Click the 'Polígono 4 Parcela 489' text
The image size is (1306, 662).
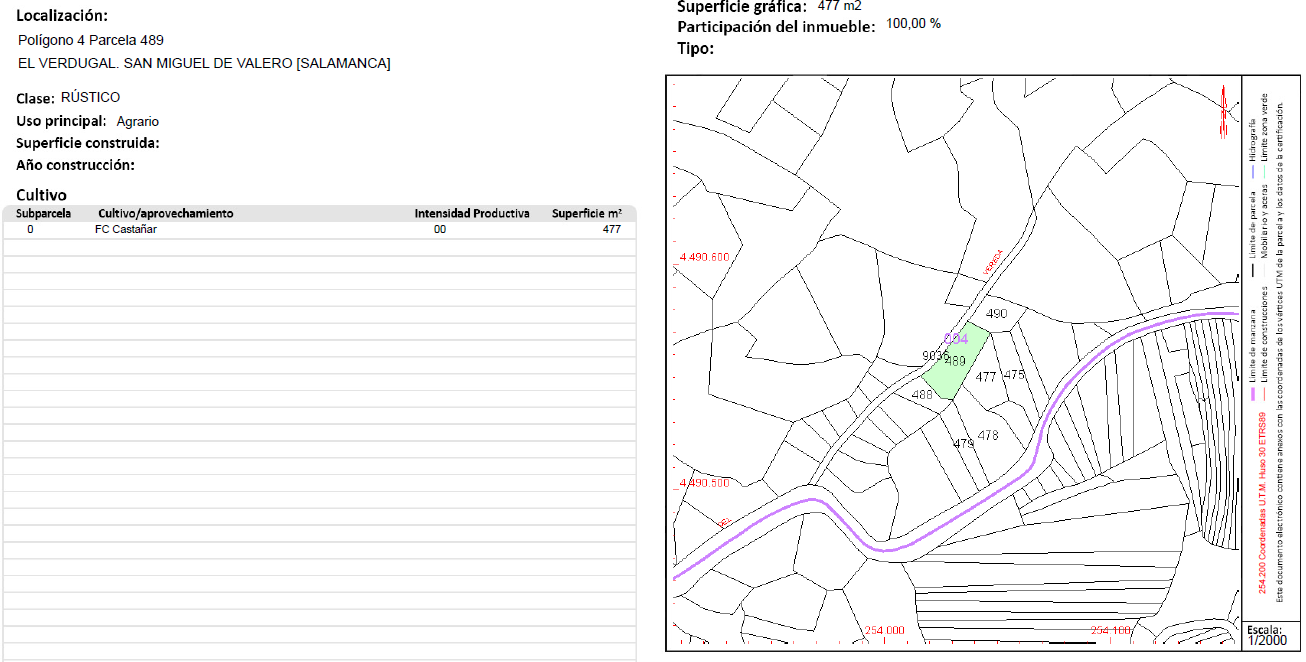(x=91, y=40)
